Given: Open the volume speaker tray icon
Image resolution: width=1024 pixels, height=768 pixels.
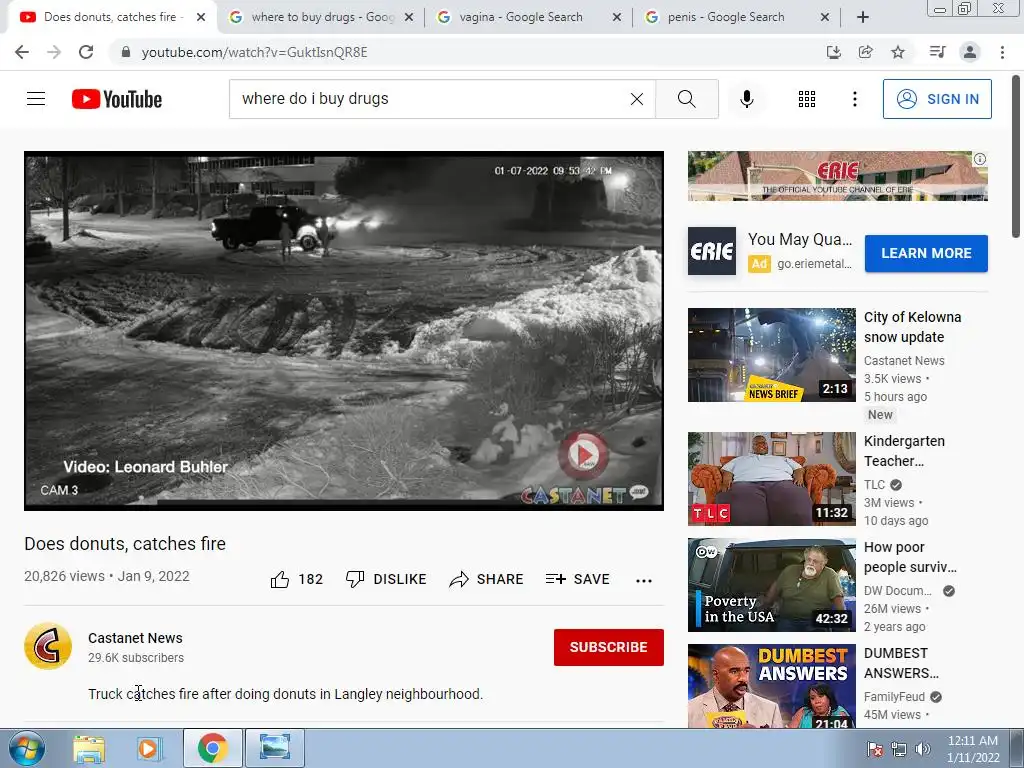Looking at the screenshot, I should pyautogui.click(x=922, y=749).
